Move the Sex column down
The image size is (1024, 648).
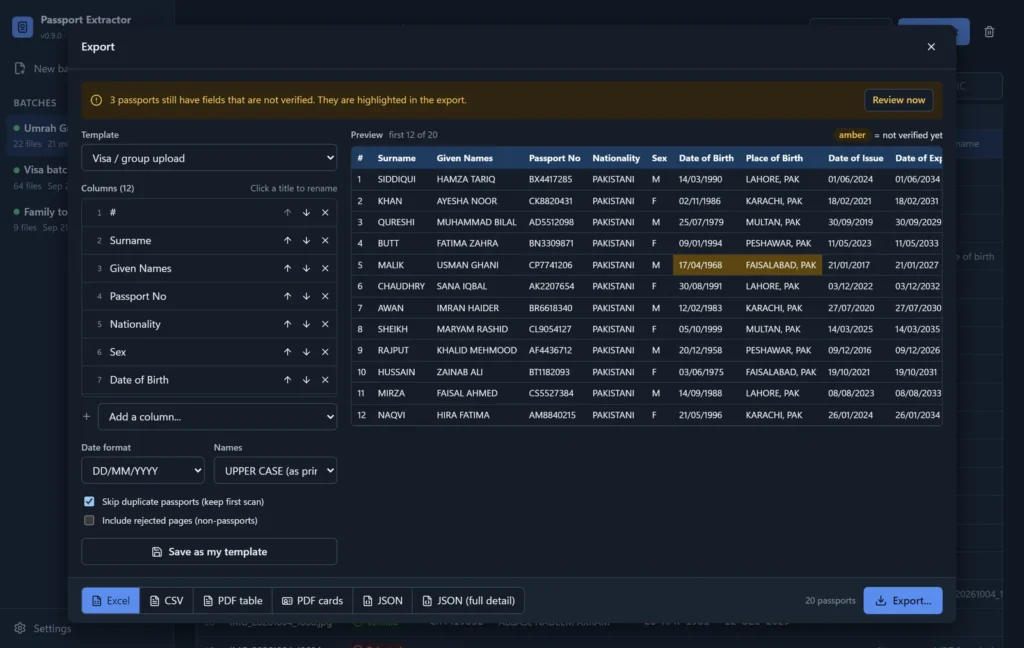pos(306,352)
